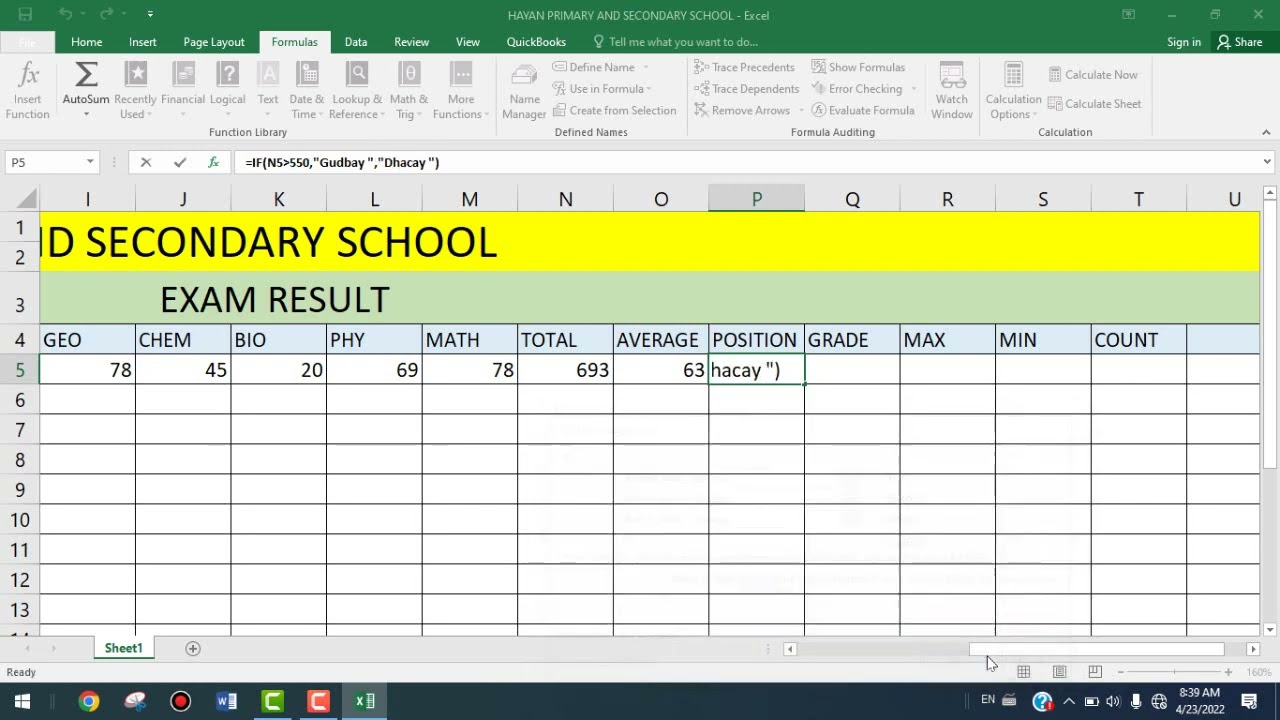Open the File tab

pos(27,42)
